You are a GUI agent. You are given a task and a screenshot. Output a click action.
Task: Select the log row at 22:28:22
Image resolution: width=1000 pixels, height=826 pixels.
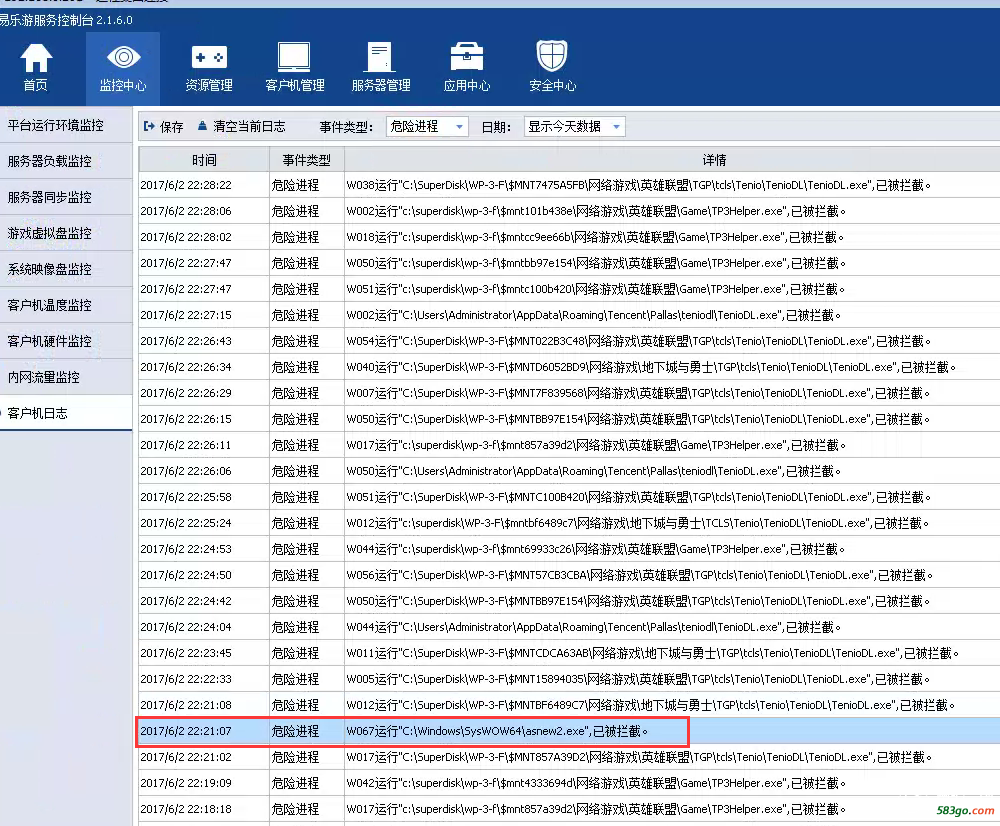pyautogui.click(x=569, y=185)
